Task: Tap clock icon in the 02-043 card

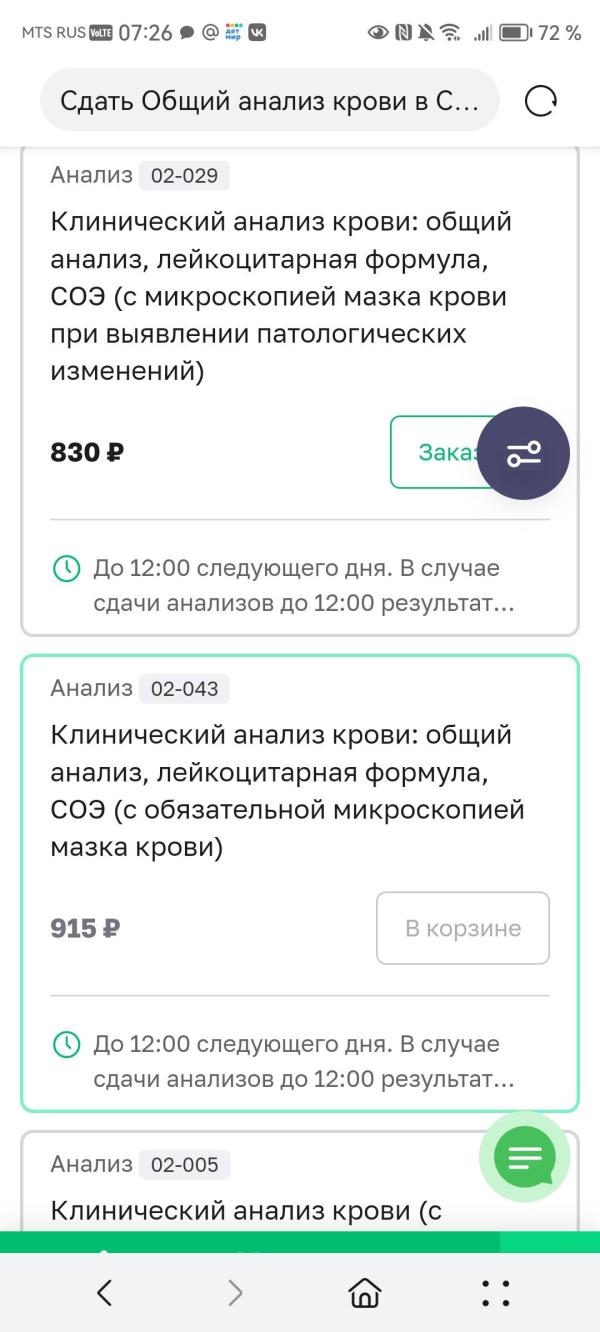Action: pyautogui.click(x=66, y=1045)
